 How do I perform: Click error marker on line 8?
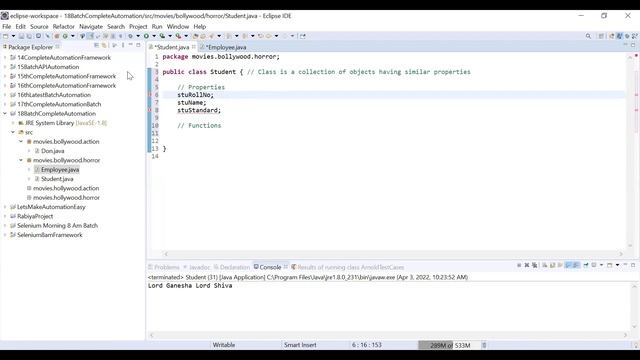pyautogui.click(x=149, y=110)
